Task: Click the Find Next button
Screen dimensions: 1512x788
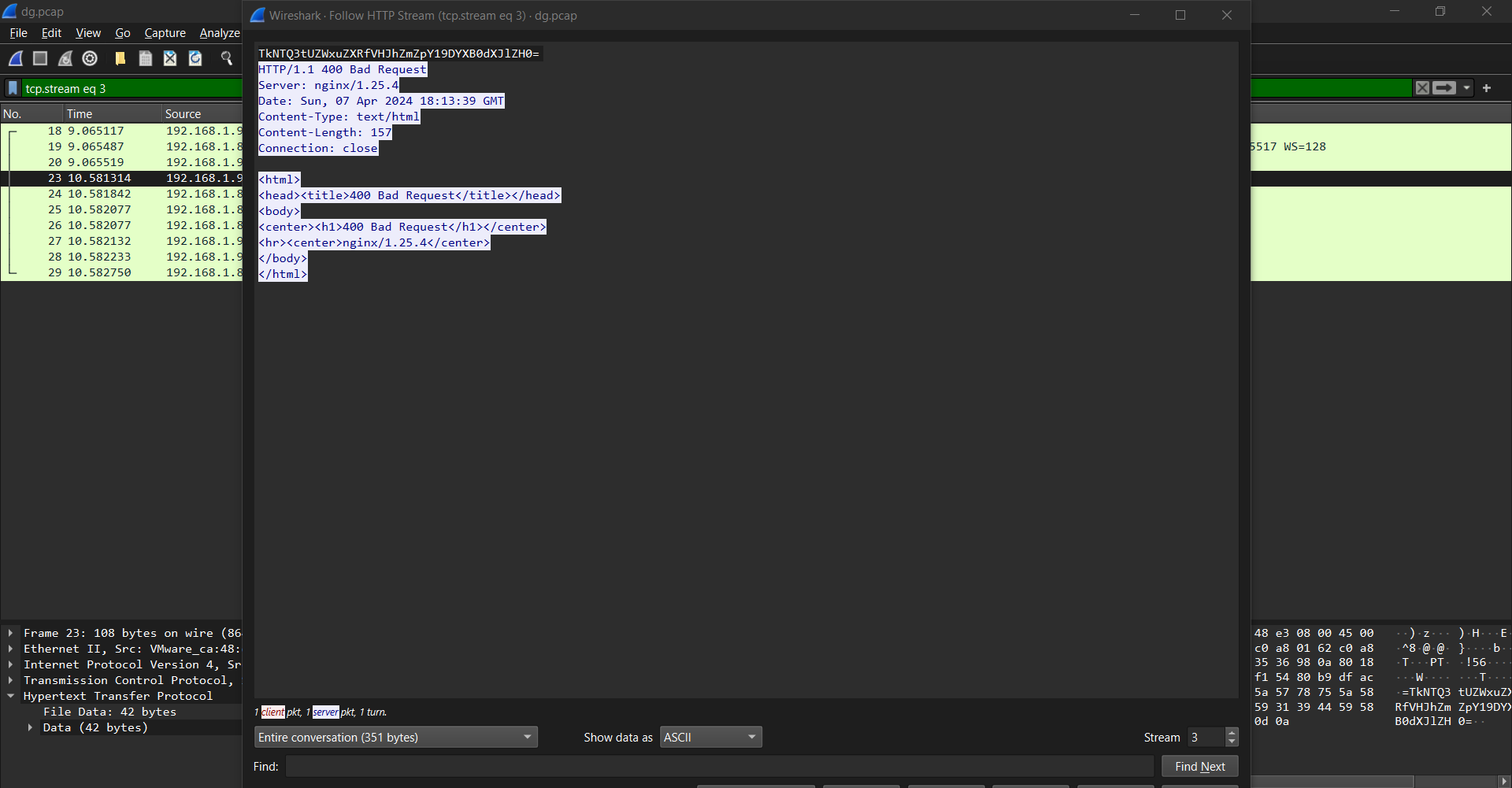Action: (x=1199, y=767)
